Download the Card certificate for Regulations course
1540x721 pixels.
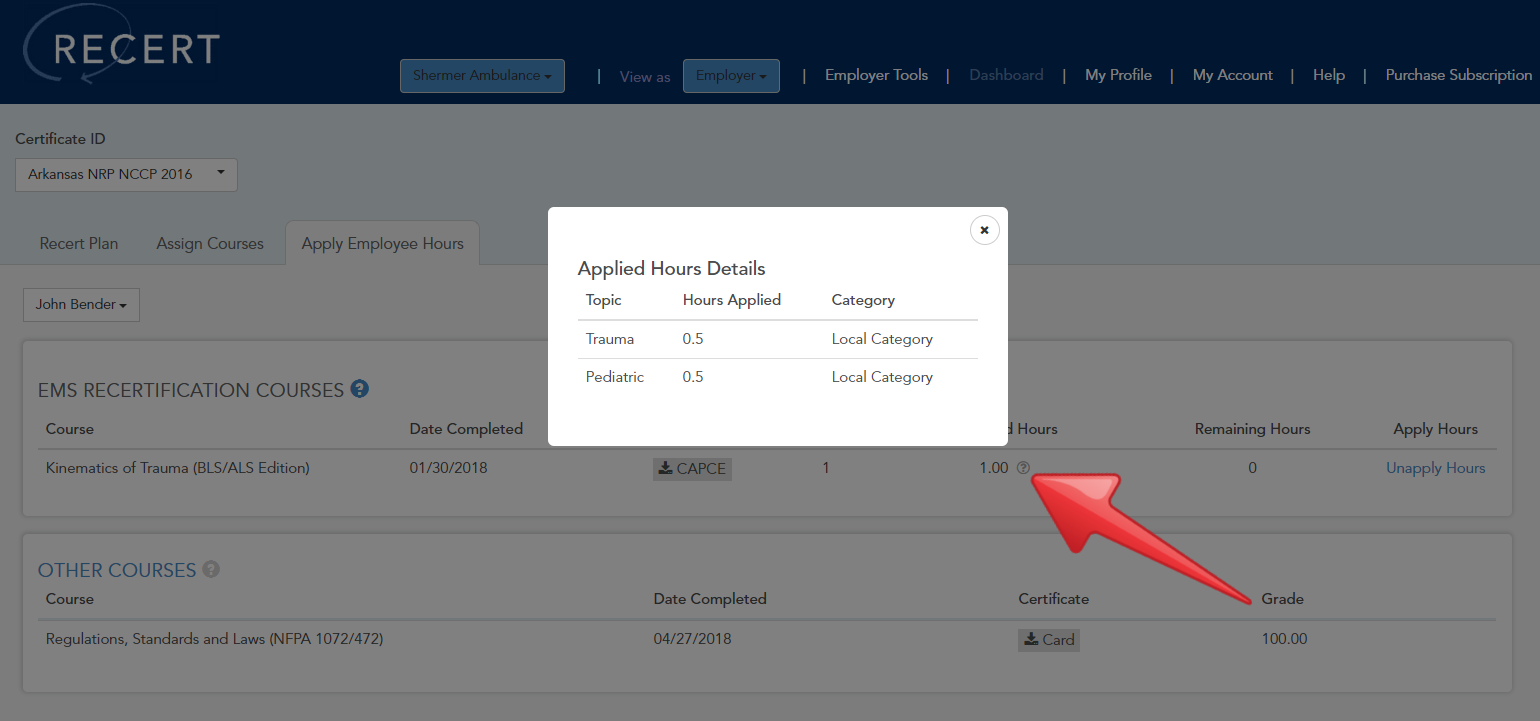(1048, 639)
